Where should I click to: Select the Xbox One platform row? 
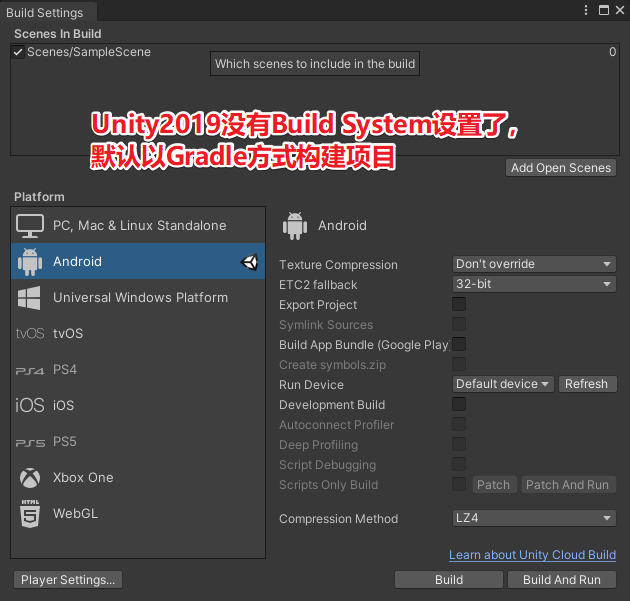click(x=138, y=477)
